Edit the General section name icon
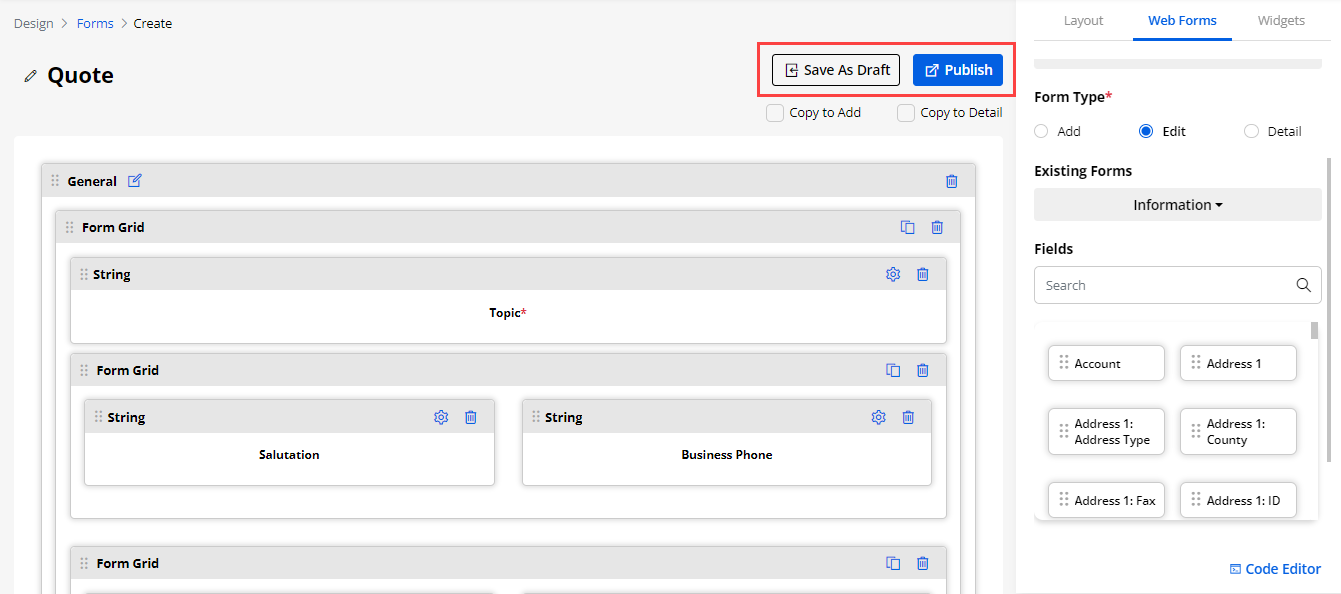Image resolution: width=1341 pixels, height=594 pixels. 135,181
